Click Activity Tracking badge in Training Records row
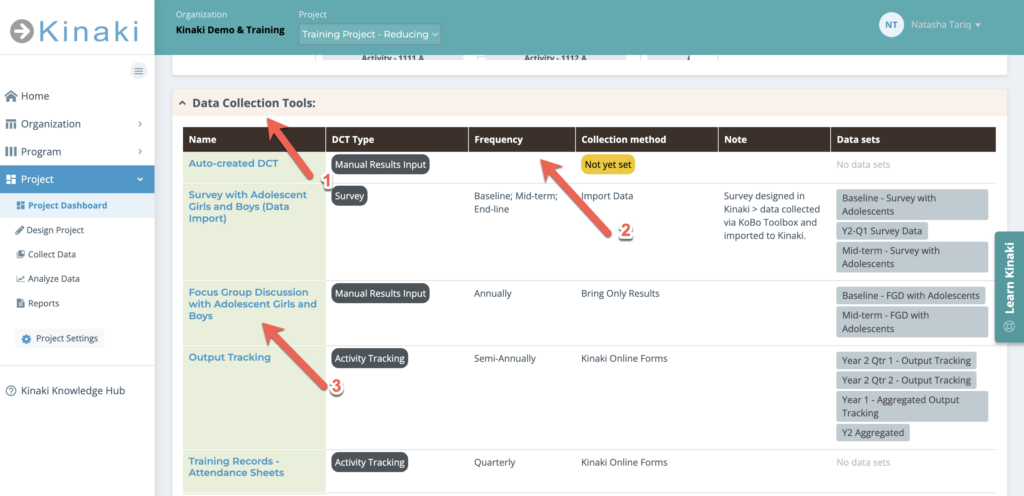The height and width of the screenshot is (496, 1024). (x=370, y=462)
